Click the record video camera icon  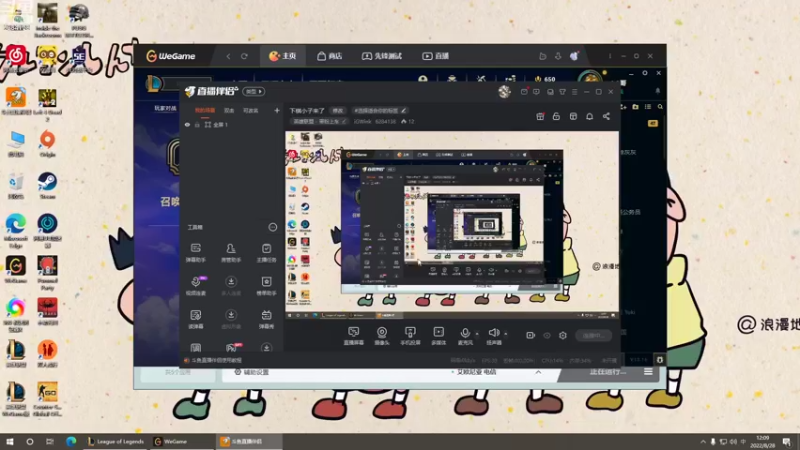click(530, 335)
